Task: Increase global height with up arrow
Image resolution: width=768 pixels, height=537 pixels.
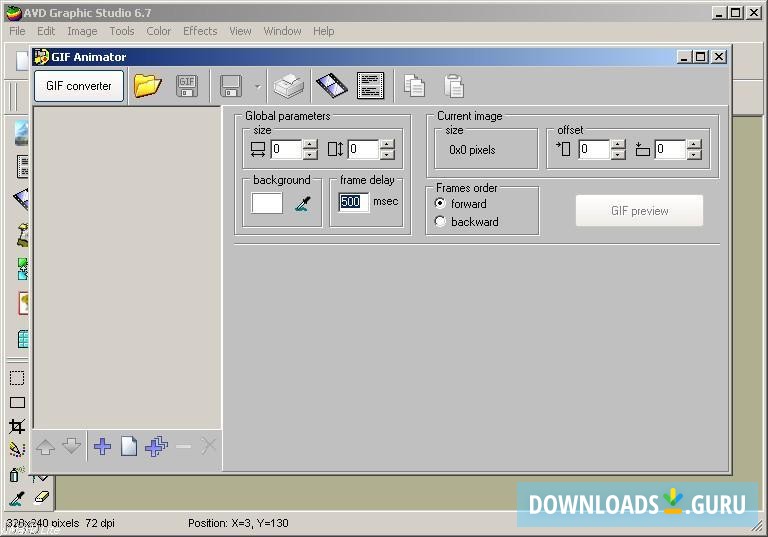Action: tap(387, 144)
